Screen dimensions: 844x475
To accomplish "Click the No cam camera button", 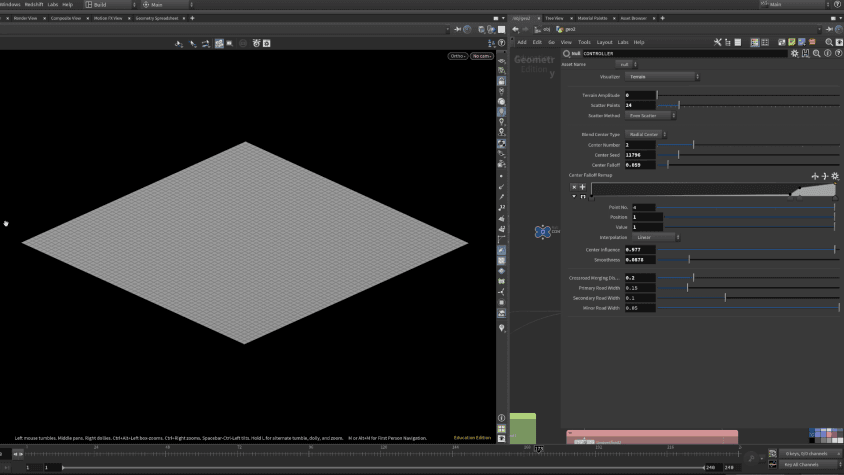I will pos(482,56).
